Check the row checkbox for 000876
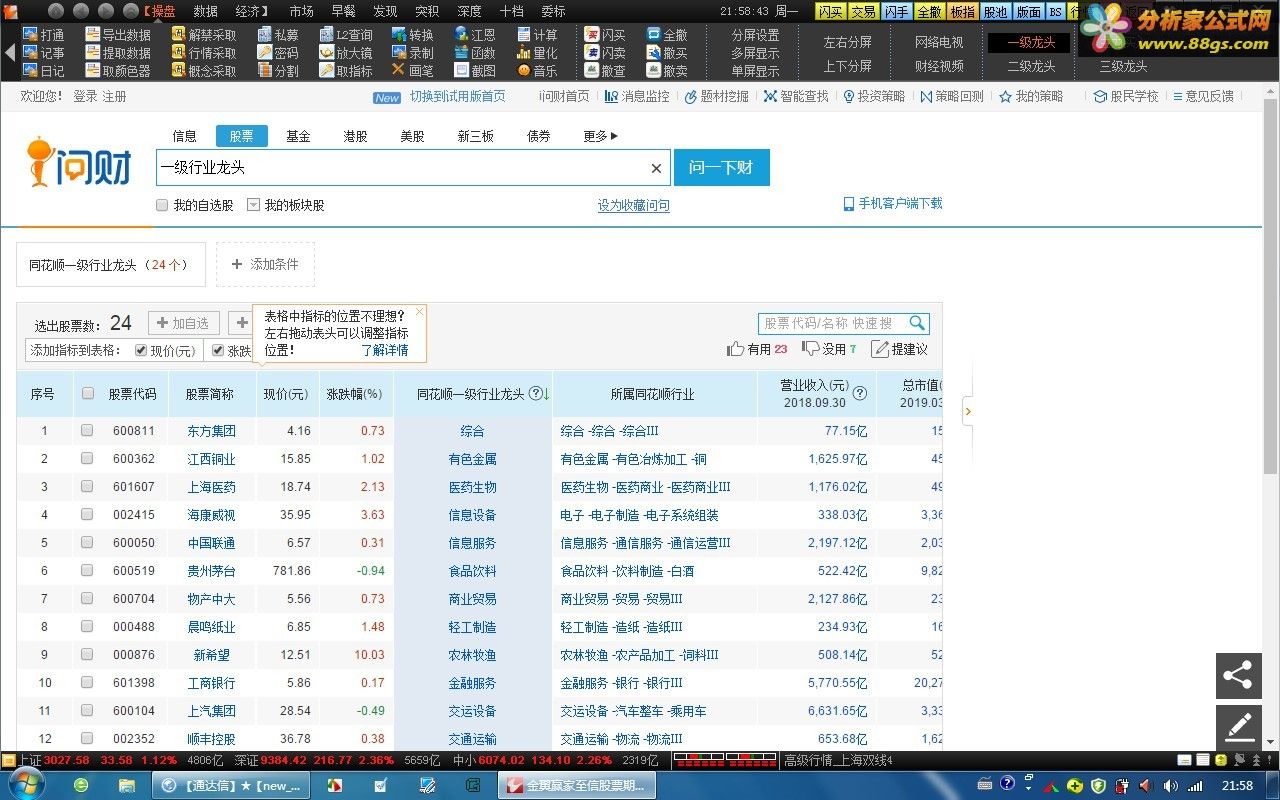1280x800 pixels. pos(87,655)
